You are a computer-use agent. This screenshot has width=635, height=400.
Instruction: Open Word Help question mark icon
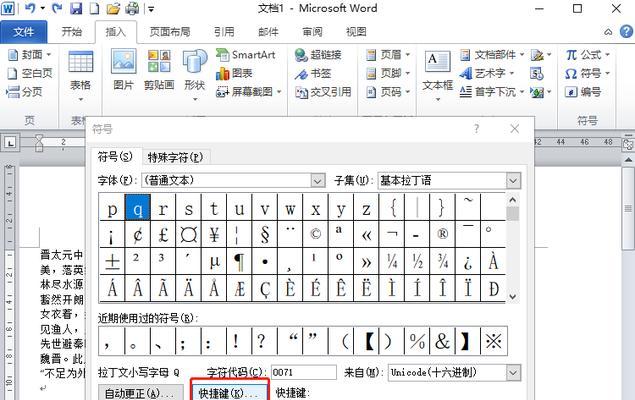click(x=626, y=32)
